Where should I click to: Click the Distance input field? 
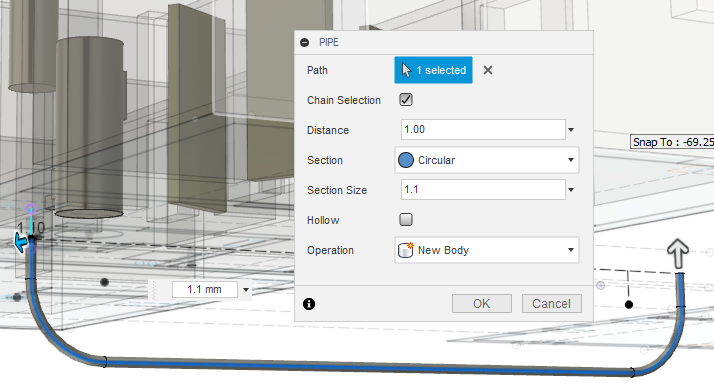pyautogui.click(x=483, y=130)
